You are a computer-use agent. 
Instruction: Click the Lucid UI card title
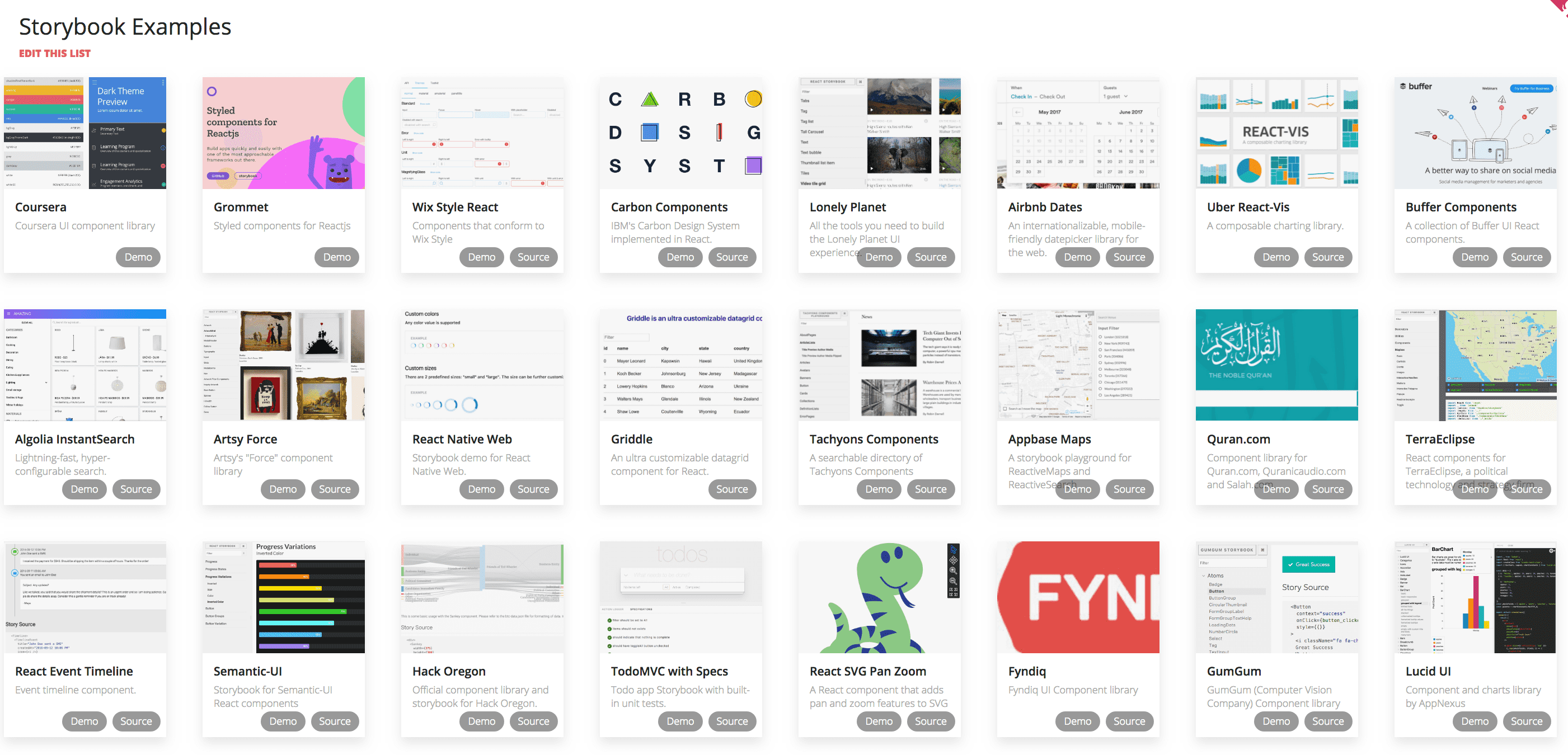[x=1428, y=672]
